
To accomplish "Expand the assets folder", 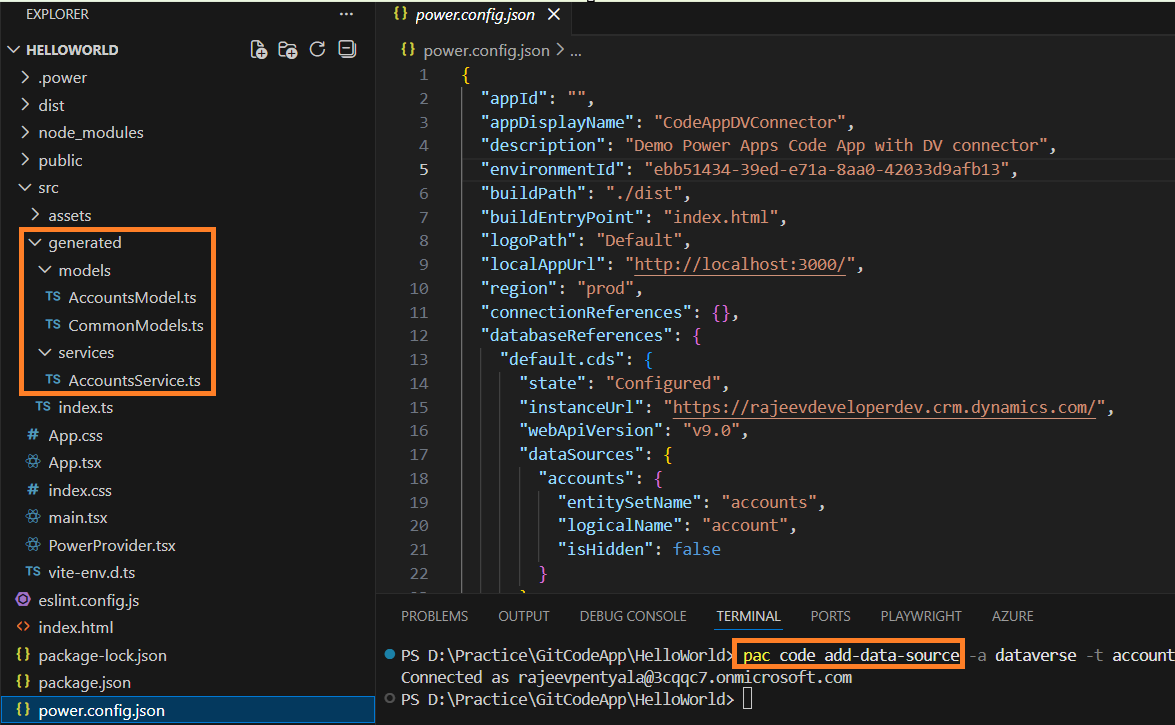I will point(69,215).
